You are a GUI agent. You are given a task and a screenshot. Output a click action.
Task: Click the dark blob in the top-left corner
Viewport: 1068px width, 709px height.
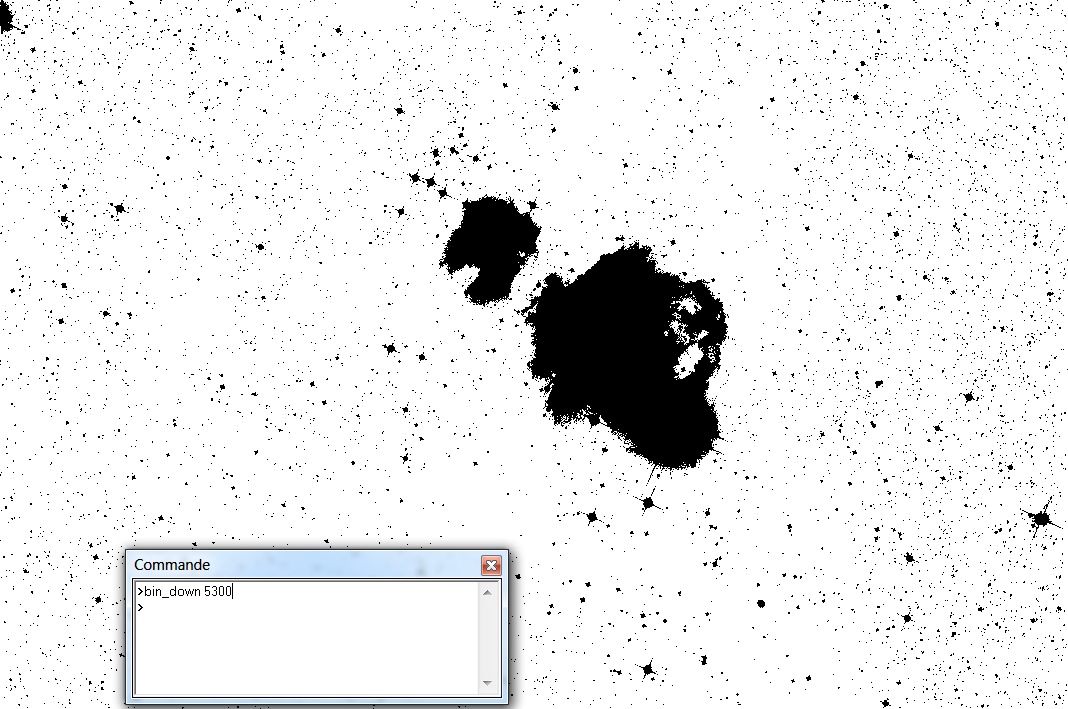coord(8,20)
